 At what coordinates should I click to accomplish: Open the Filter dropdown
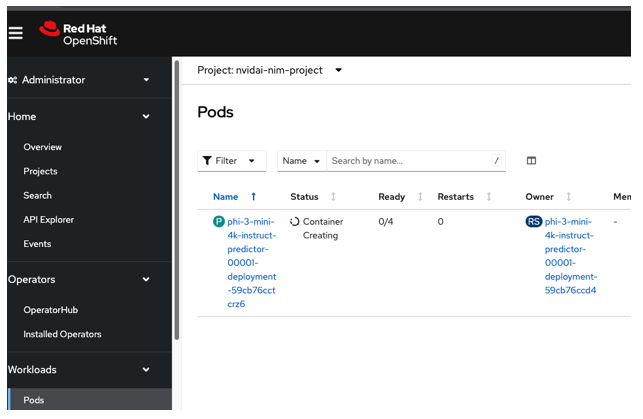click(x=231, y=161)
